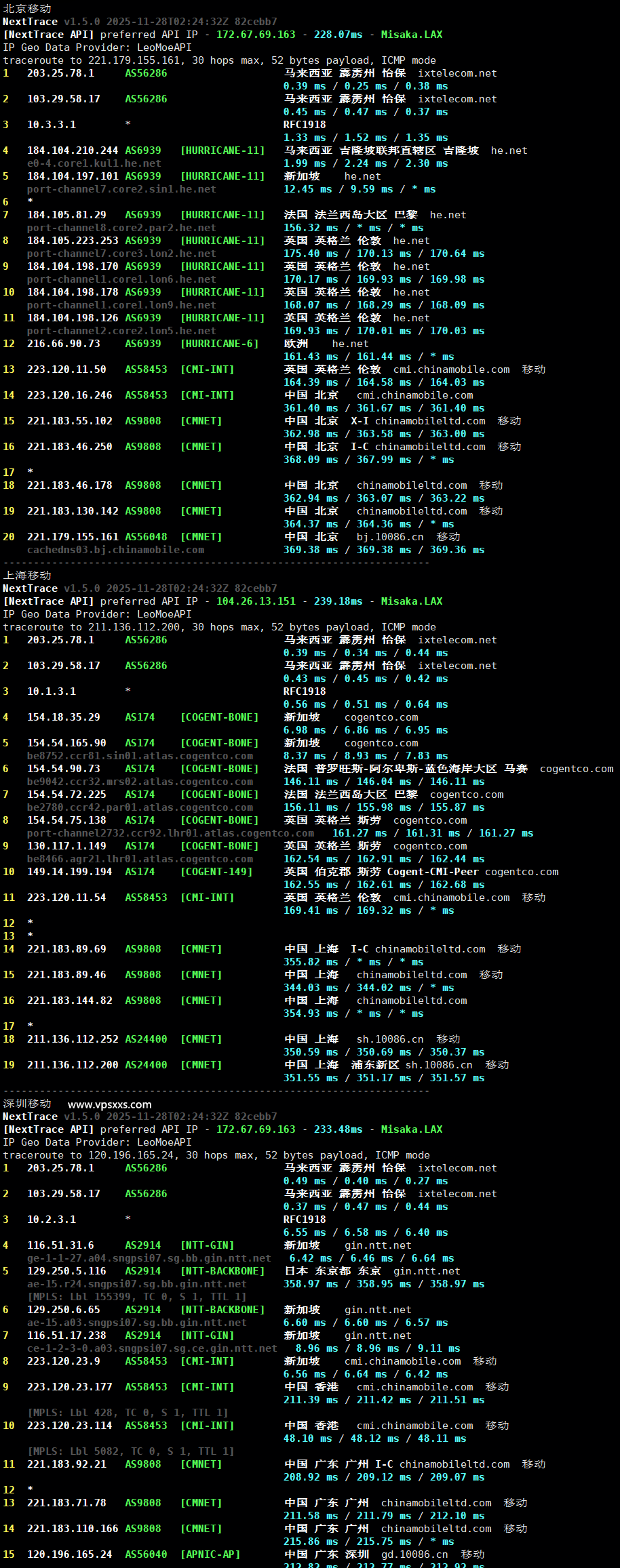Select the 深圳移动 section heading
Viewport: 620px width, 1568px height.
(27, 1104)
